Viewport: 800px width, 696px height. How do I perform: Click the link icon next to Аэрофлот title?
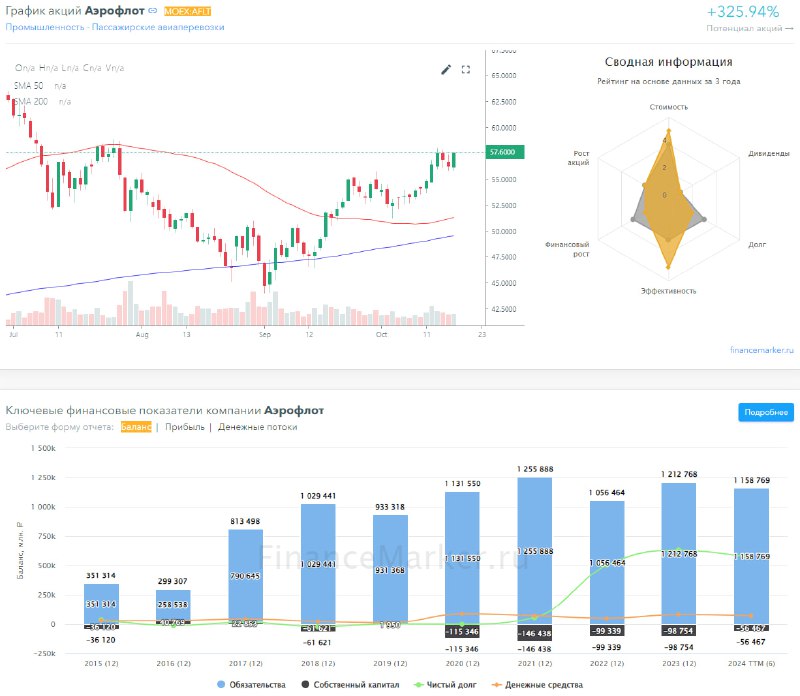[x=153, y=10]
